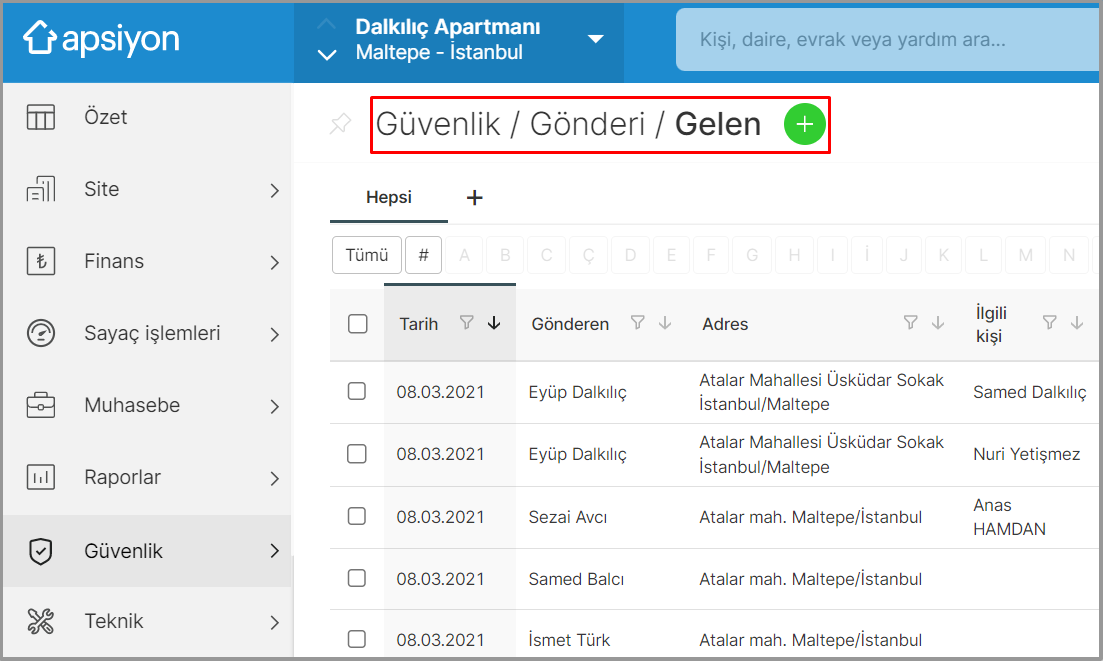1103x661 pixels.
Task: Check the row for Nuri Yetişmez recipient
Action: 357,454
